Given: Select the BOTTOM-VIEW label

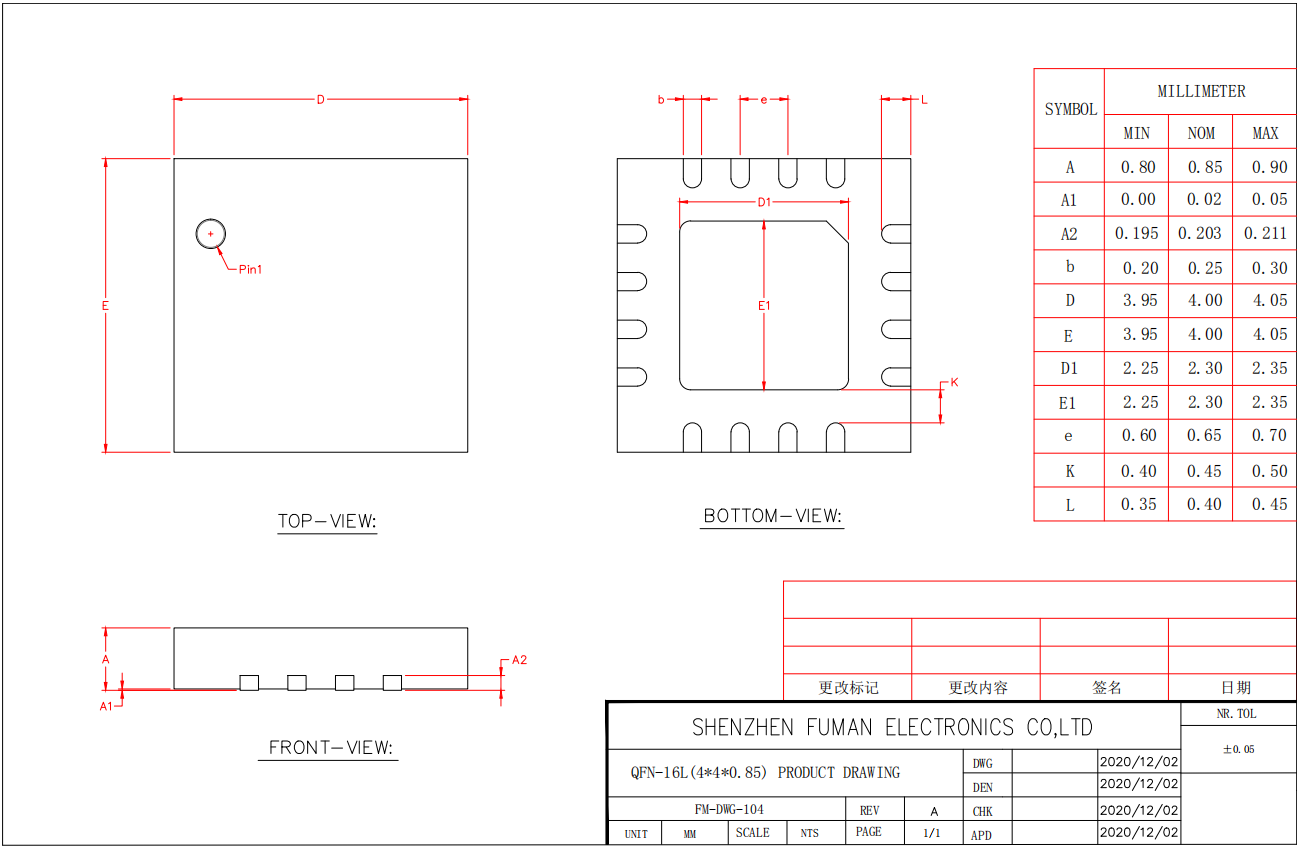Looking at the screenshot, I should [771, 515].
